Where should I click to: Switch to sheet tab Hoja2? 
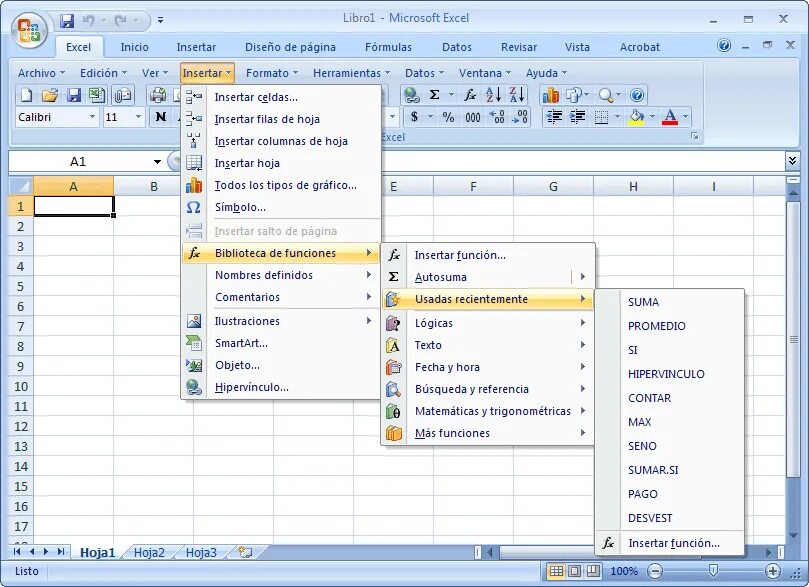point(149,552)
